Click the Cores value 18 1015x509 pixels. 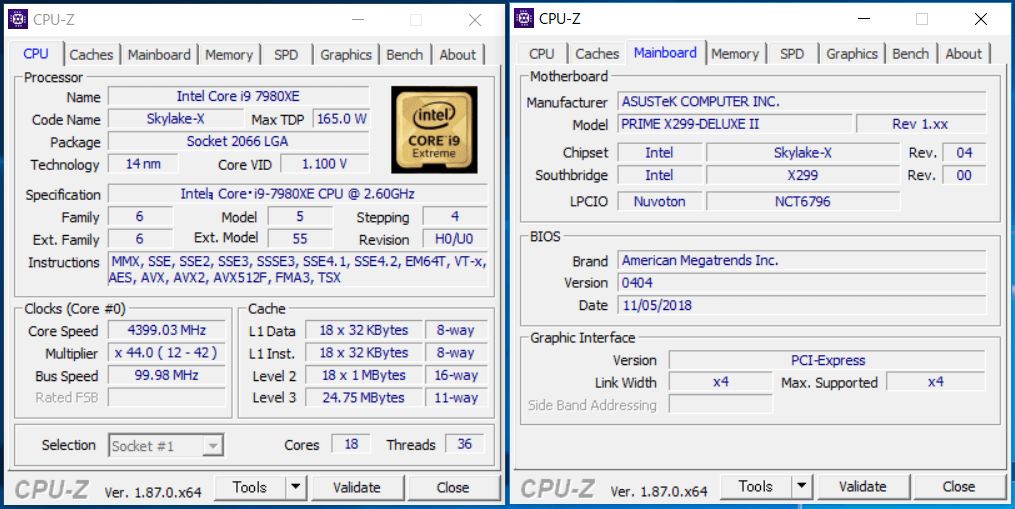point(351,444)
